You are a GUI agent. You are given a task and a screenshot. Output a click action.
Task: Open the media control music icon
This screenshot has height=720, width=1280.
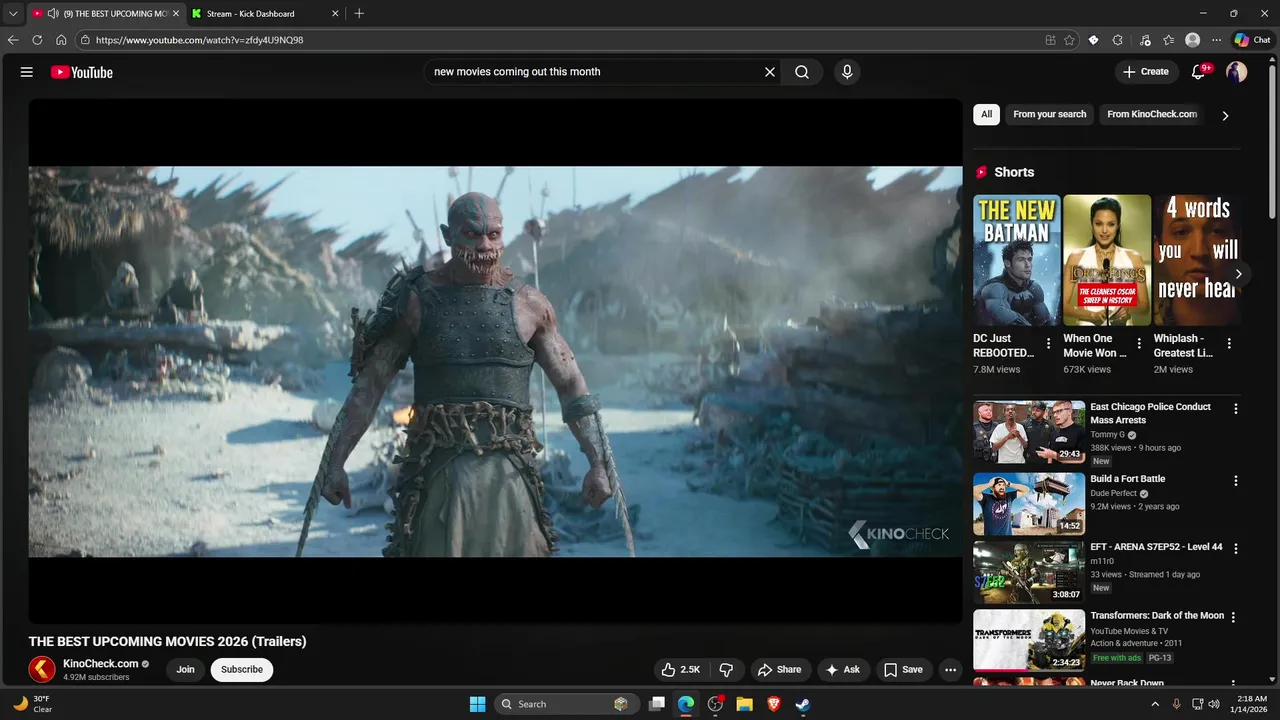point(1144,40)
